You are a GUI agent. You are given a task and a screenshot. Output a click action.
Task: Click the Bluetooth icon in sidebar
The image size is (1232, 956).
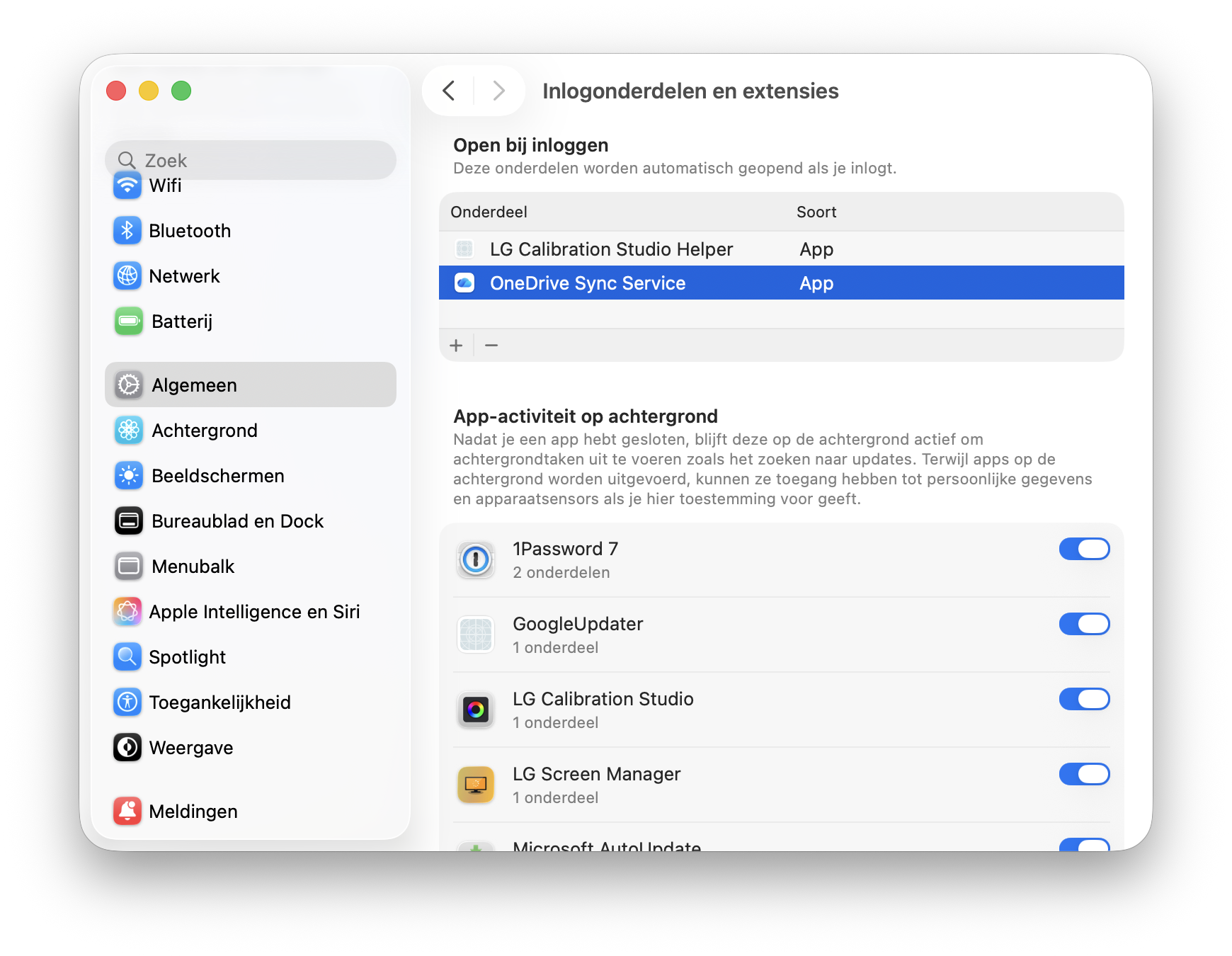click(127, 231)
